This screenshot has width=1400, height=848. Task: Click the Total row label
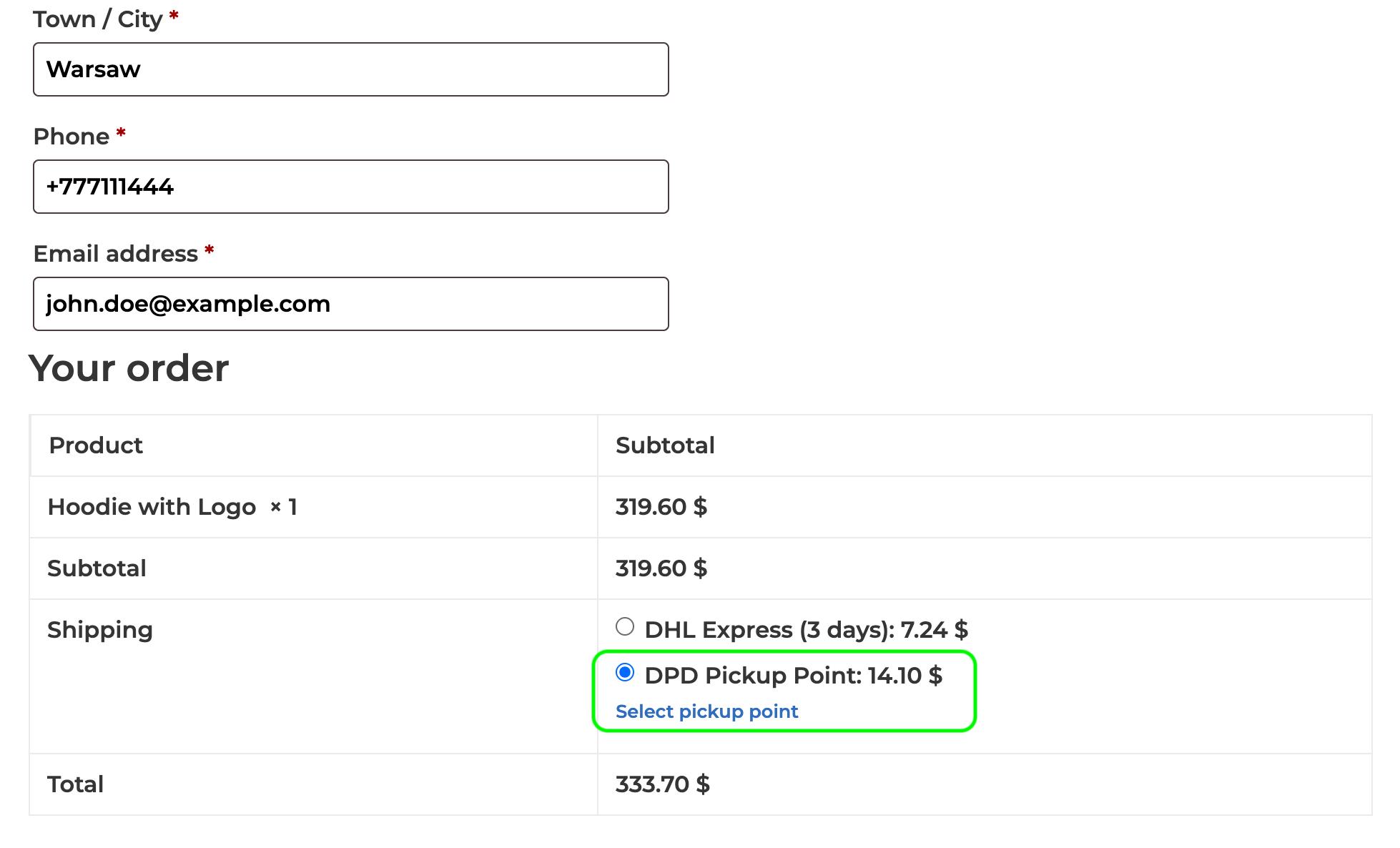(x=75, y=784)
